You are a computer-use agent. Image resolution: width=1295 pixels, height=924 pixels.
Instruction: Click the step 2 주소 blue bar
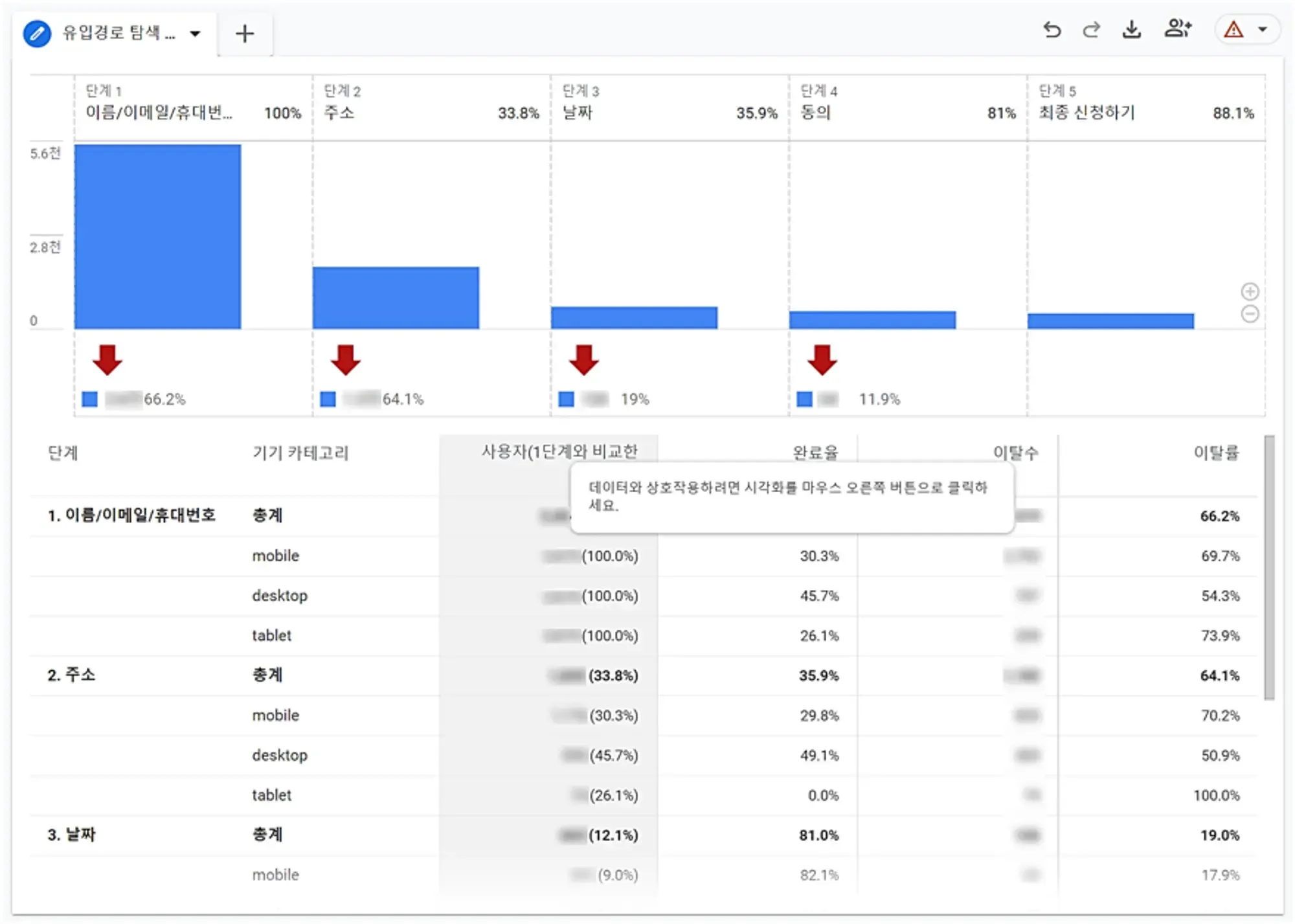coord(396,298)
